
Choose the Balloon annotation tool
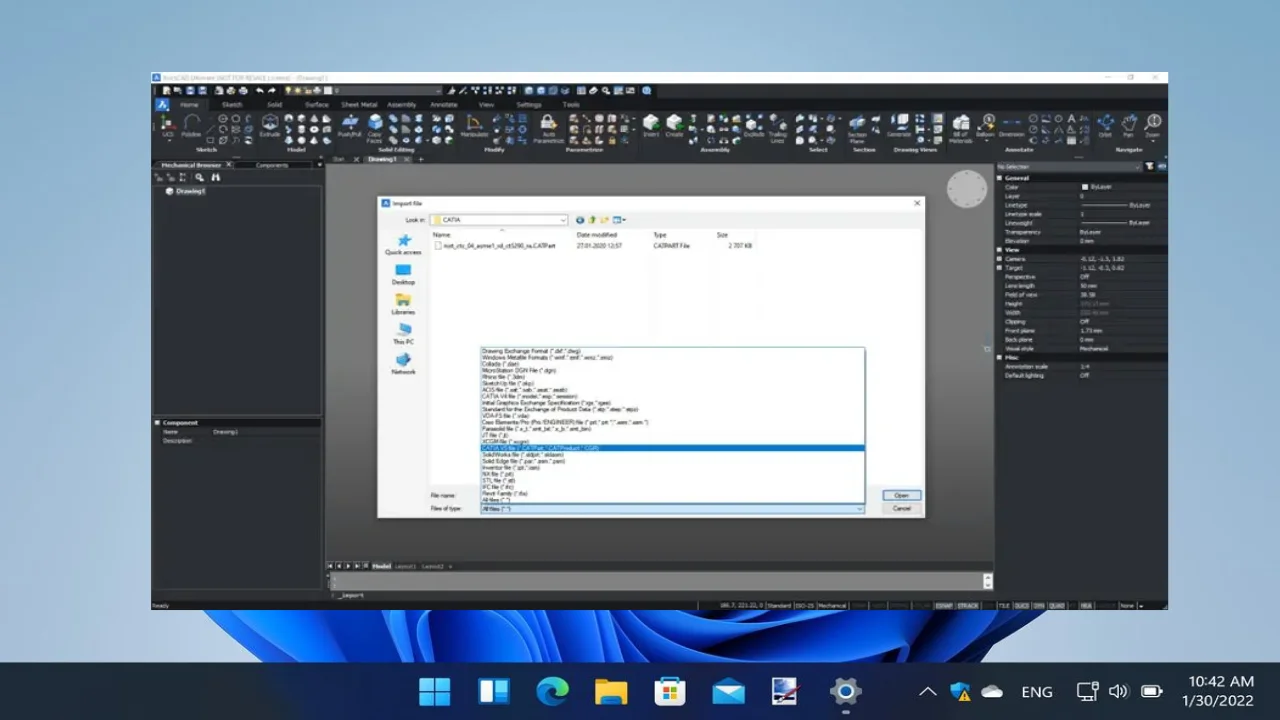pyautogui.click(x=986, y=126)
